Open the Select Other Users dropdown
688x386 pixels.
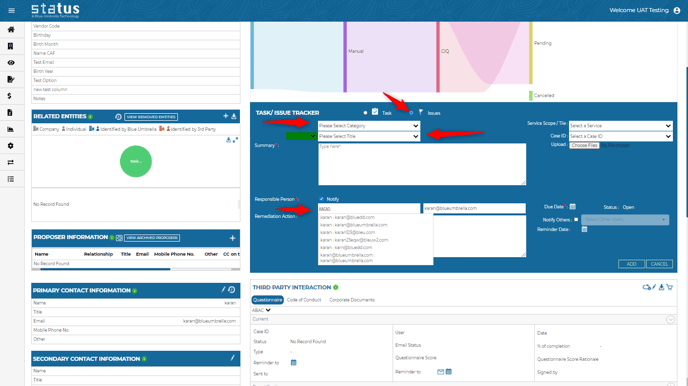pos(625,219)
